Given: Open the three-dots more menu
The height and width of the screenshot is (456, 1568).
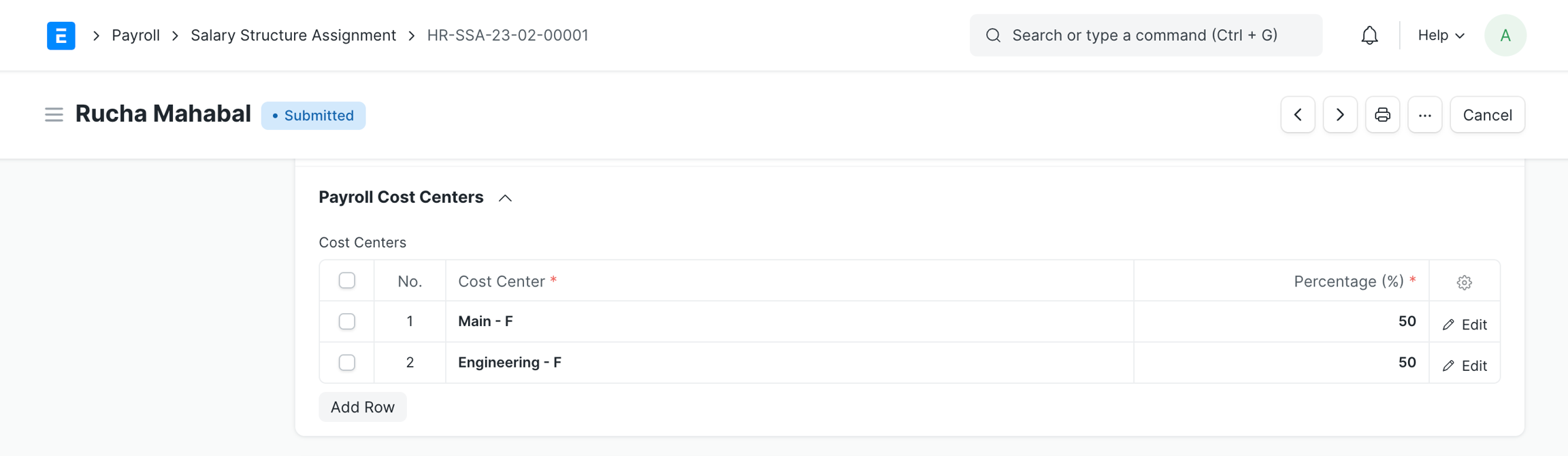Looking at the screenshot, I should click(x=1424, y=115).
